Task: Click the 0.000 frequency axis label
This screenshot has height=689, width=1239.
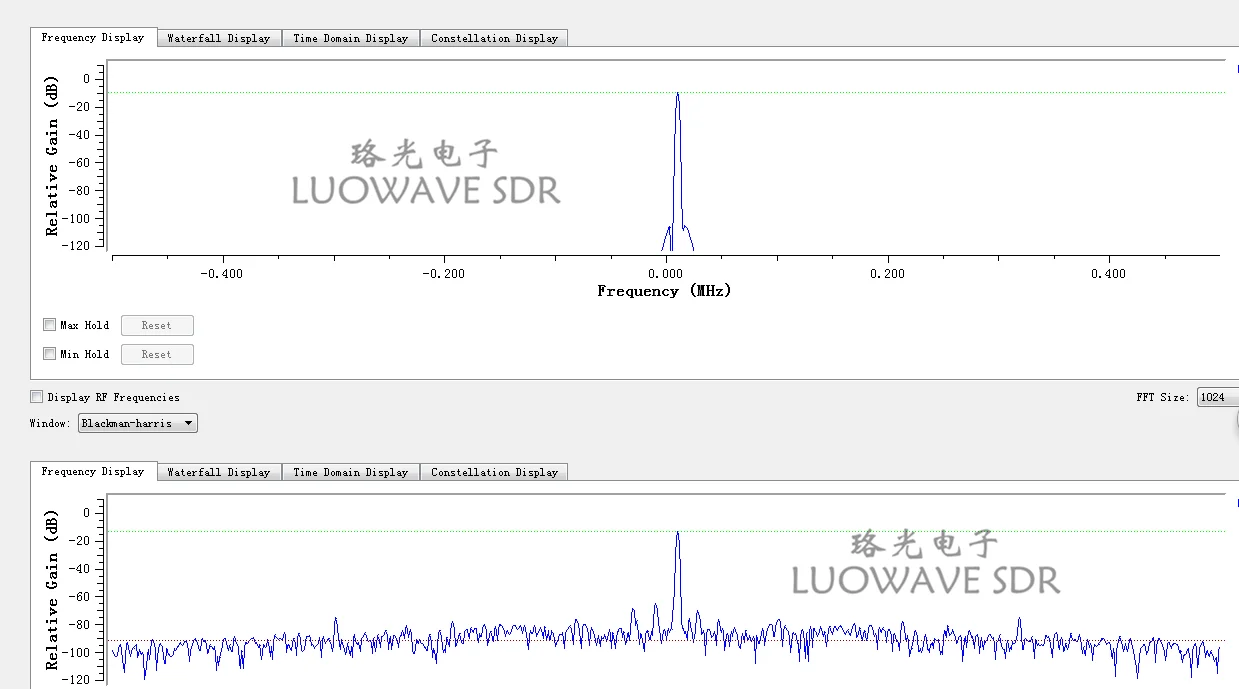Action: tap(666, 274)
